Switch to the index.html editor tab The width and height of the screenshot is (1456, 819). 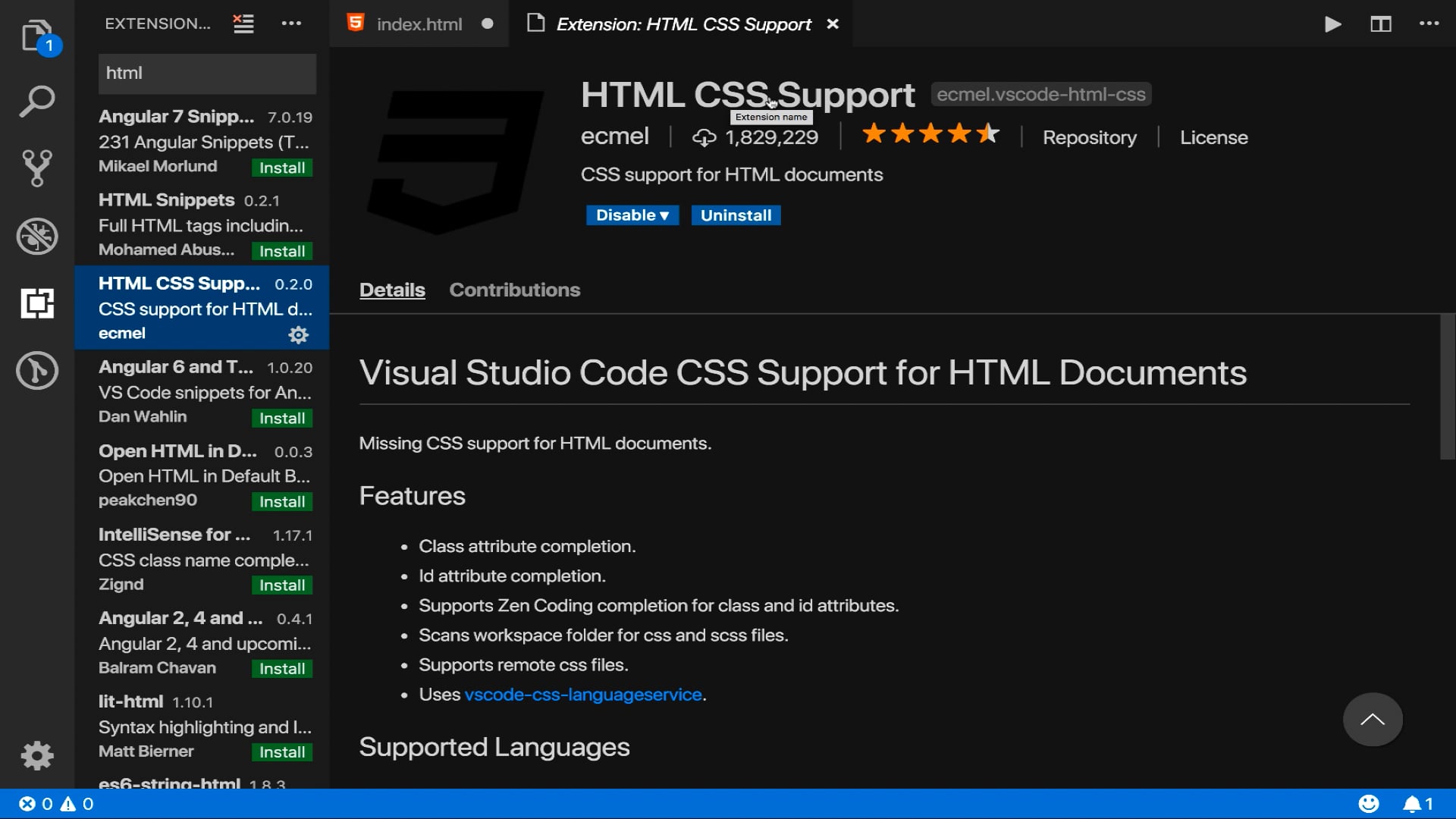point(419,24)
